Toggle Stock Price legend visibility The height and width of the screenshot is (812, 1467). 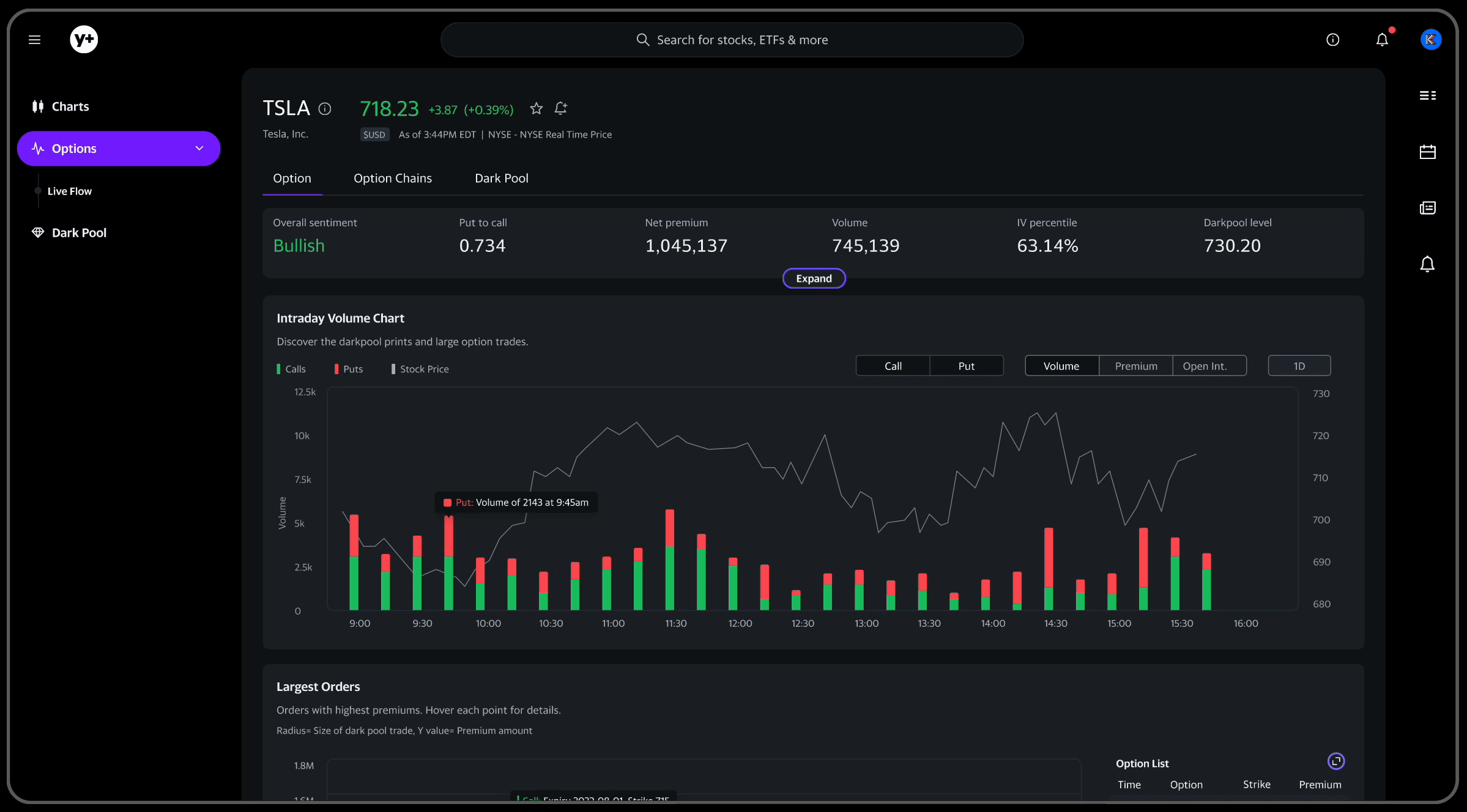point(420,369)
